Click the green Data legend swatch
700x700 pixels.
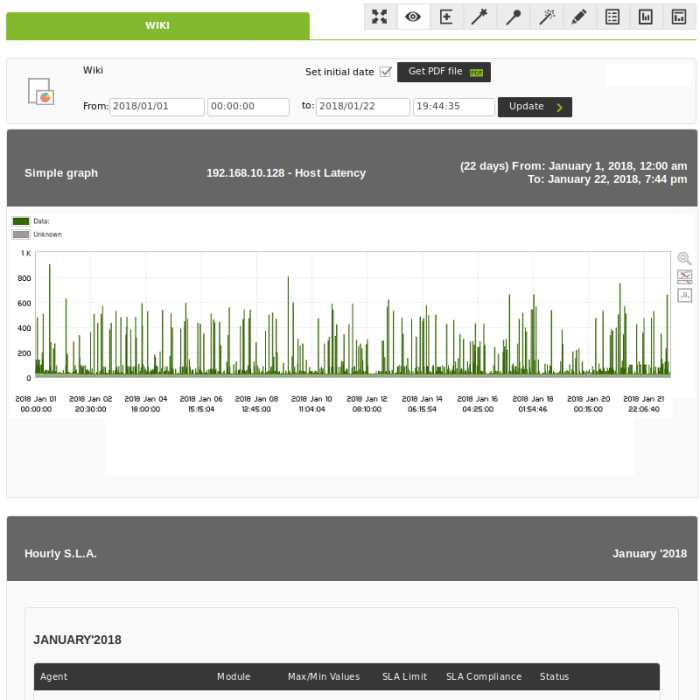coord(21,221)
